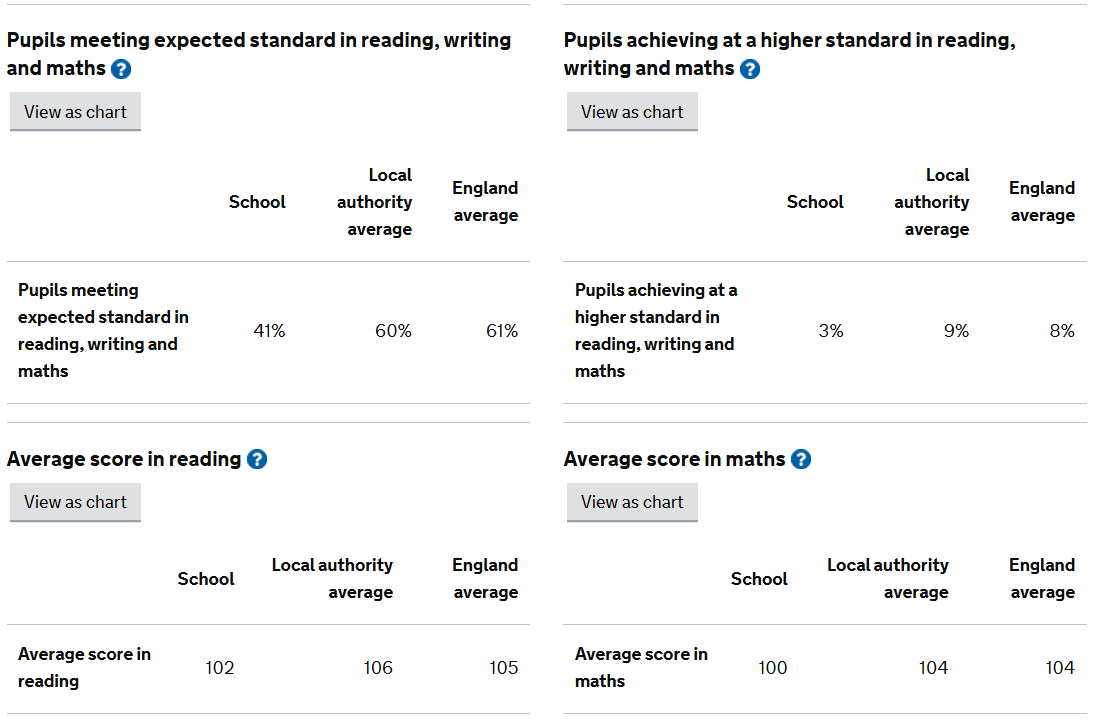This screenshot has height=726, width=1093.
Task: Select the school's 3% higher standard value
Action: [x=830, y=331]
